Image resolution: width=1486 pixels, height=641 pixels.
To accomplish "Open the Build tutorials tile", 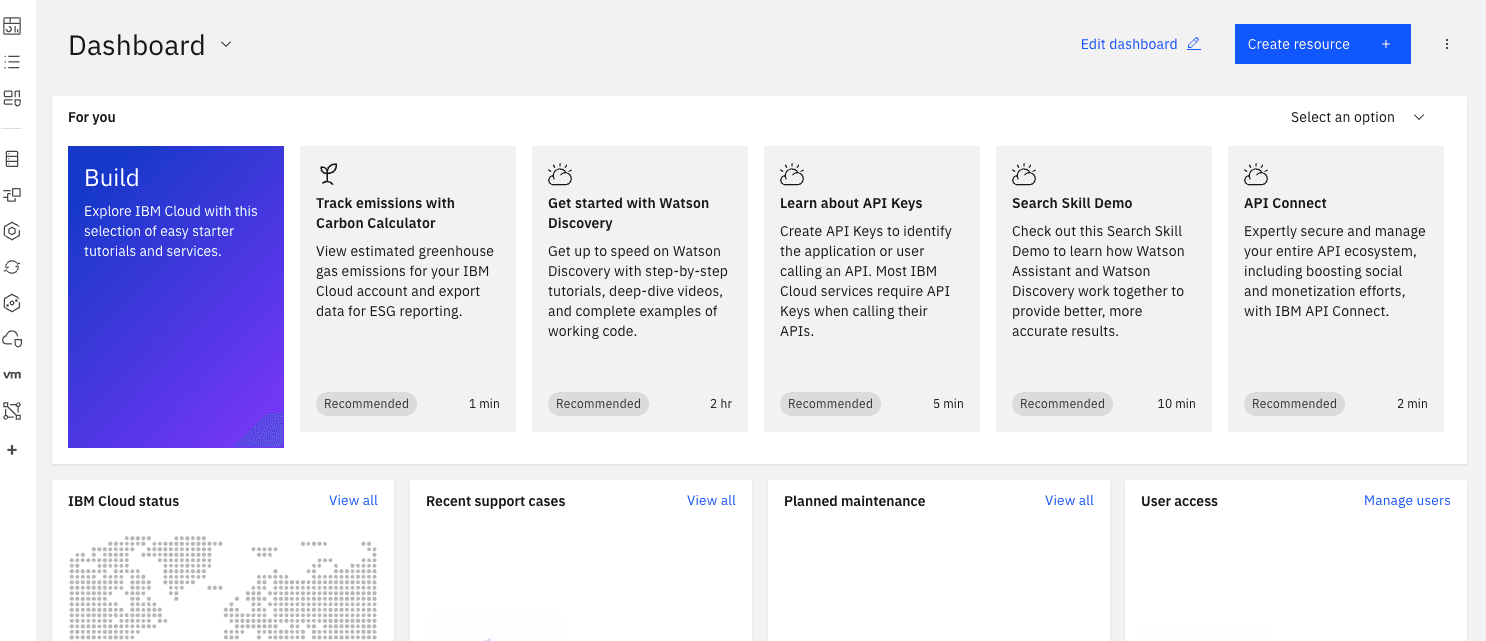I will (175, 295).
